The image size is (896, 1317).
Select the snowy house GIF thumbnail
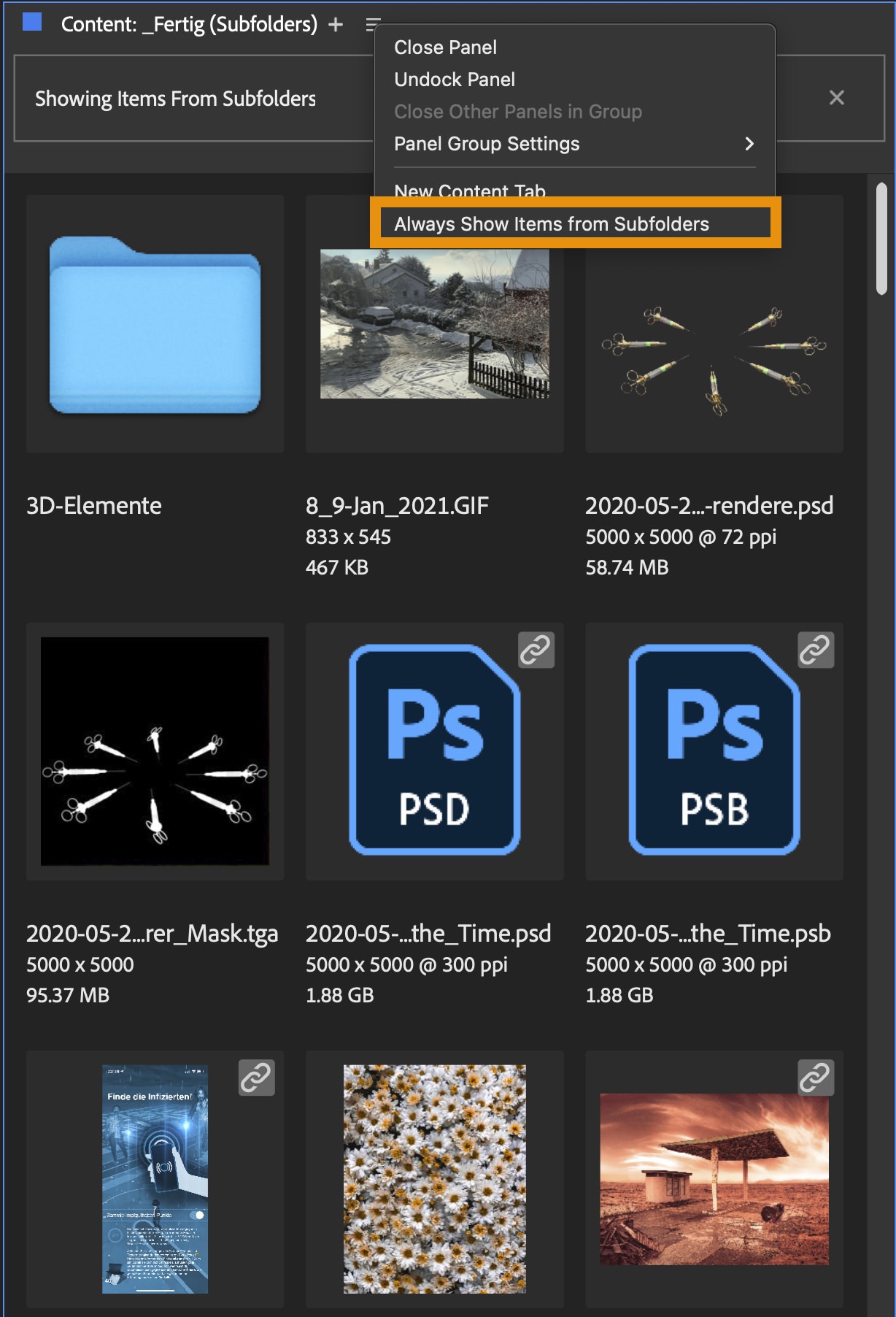point(435,324)
